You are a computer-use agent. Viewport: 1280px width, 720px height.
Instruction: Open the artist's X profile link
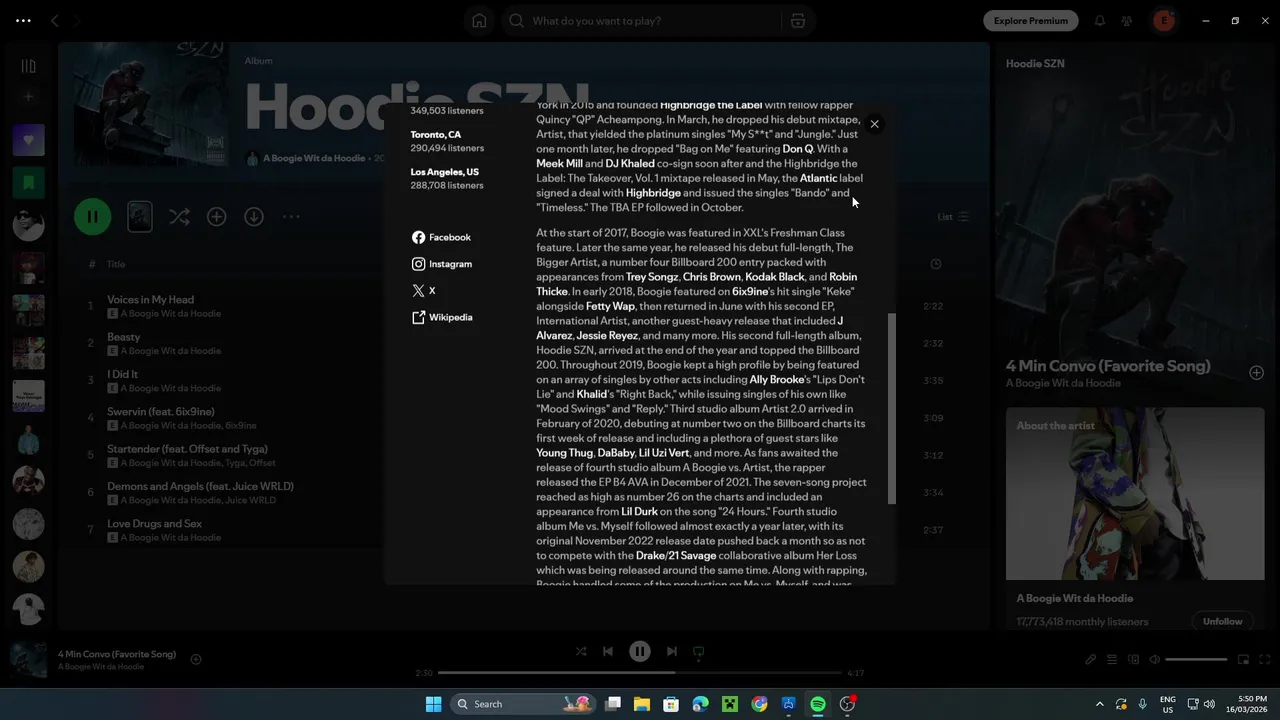[x=424, y=291]
